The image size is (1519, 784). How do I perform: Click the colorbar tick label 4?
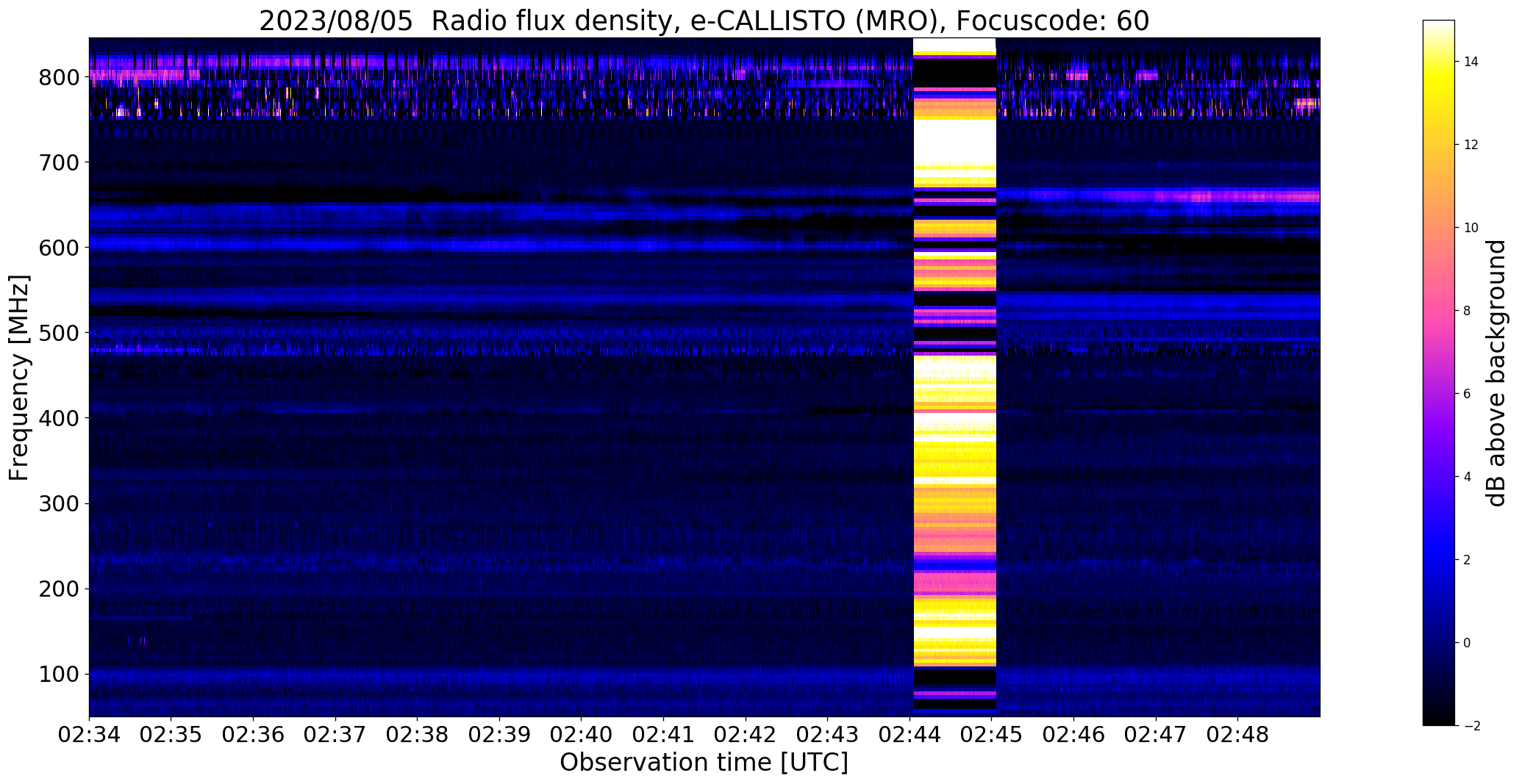(x=1468, y=477)
